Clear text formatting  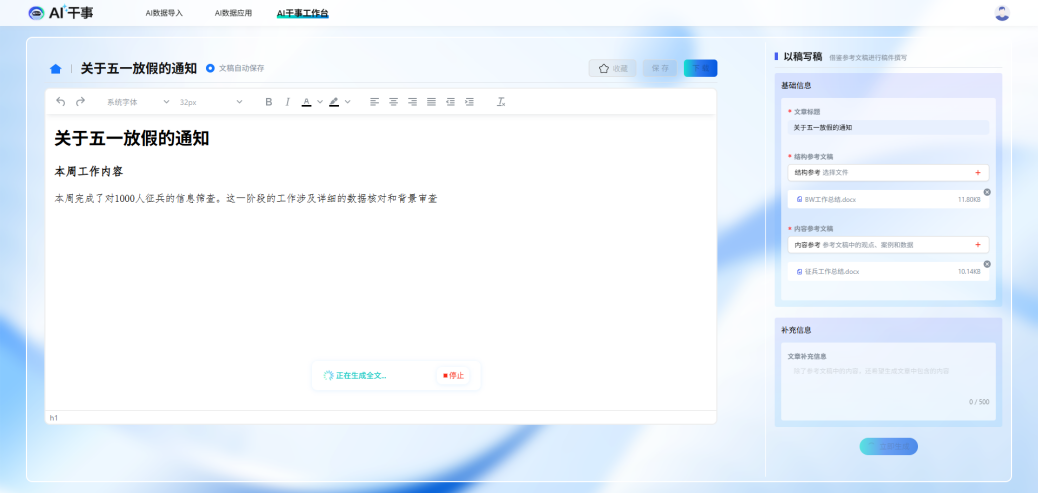501,102
